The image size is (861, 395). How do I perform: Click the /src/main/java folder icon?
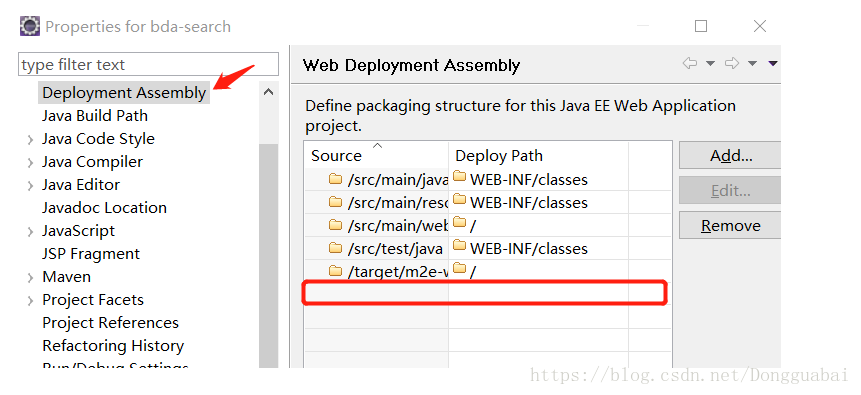click(x=335, y=179)
